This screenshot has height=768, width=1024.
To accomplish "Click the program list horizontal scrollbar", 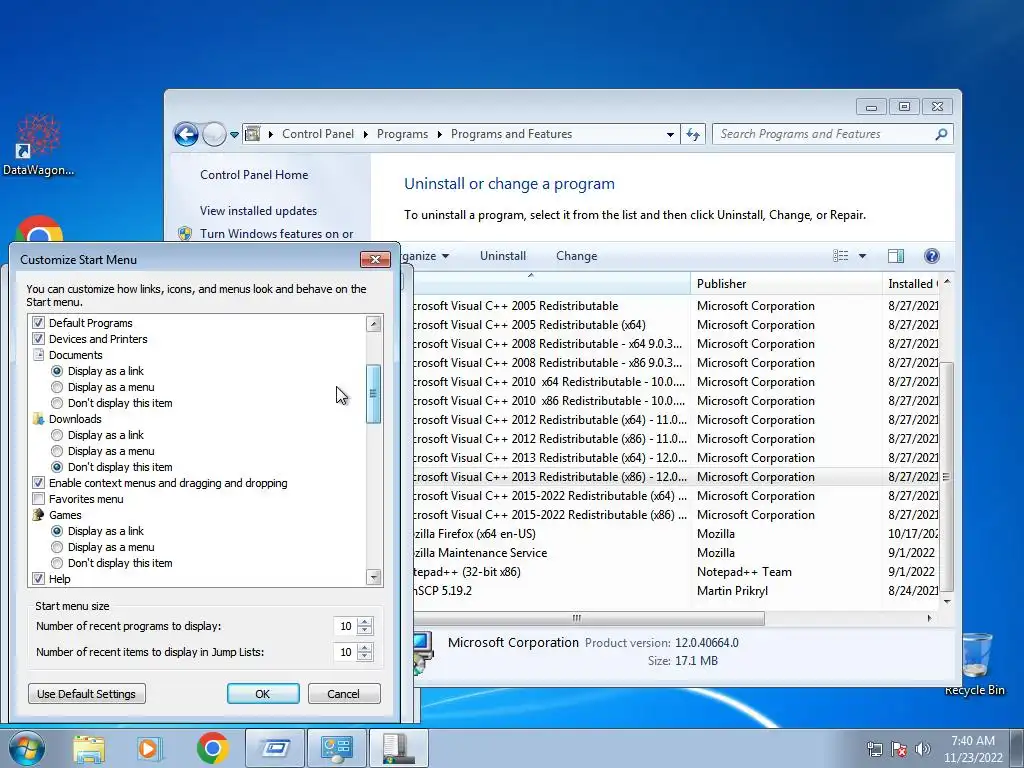I will 588,618.
